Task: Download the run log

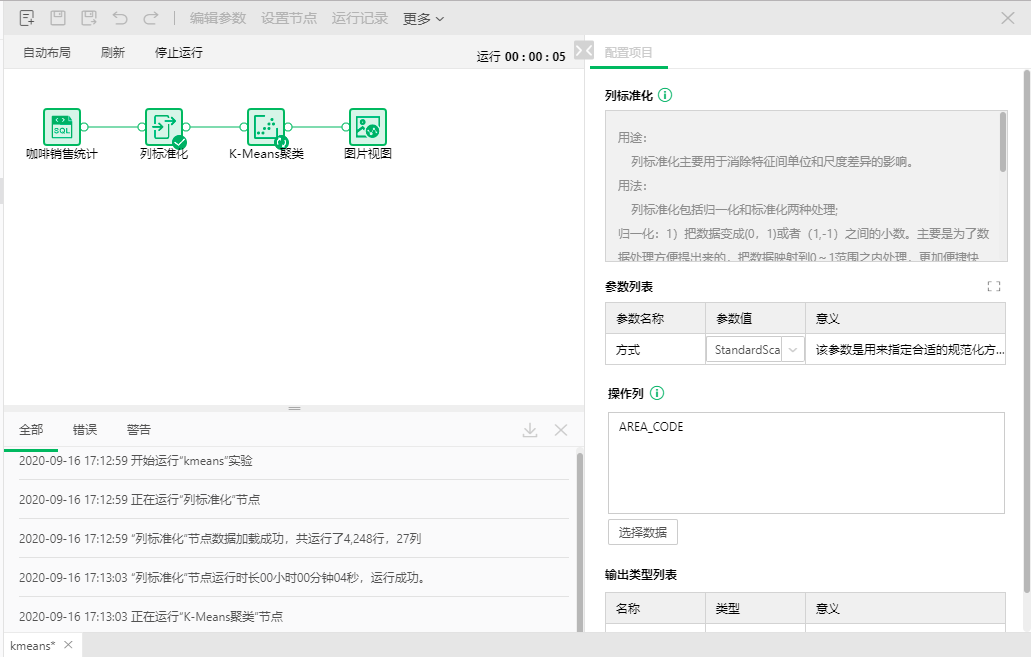Action: [530, 430]
